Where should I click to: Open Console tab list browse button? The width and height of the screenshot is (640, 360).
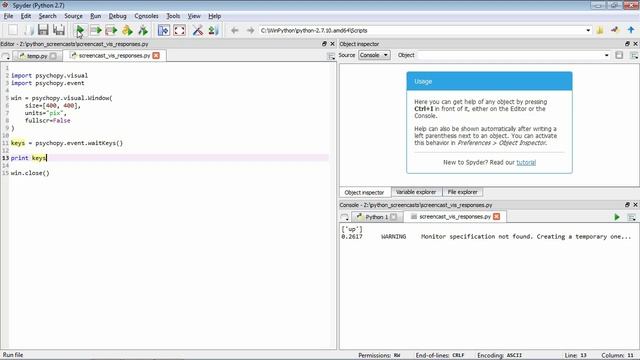click(x=344, y=217)
